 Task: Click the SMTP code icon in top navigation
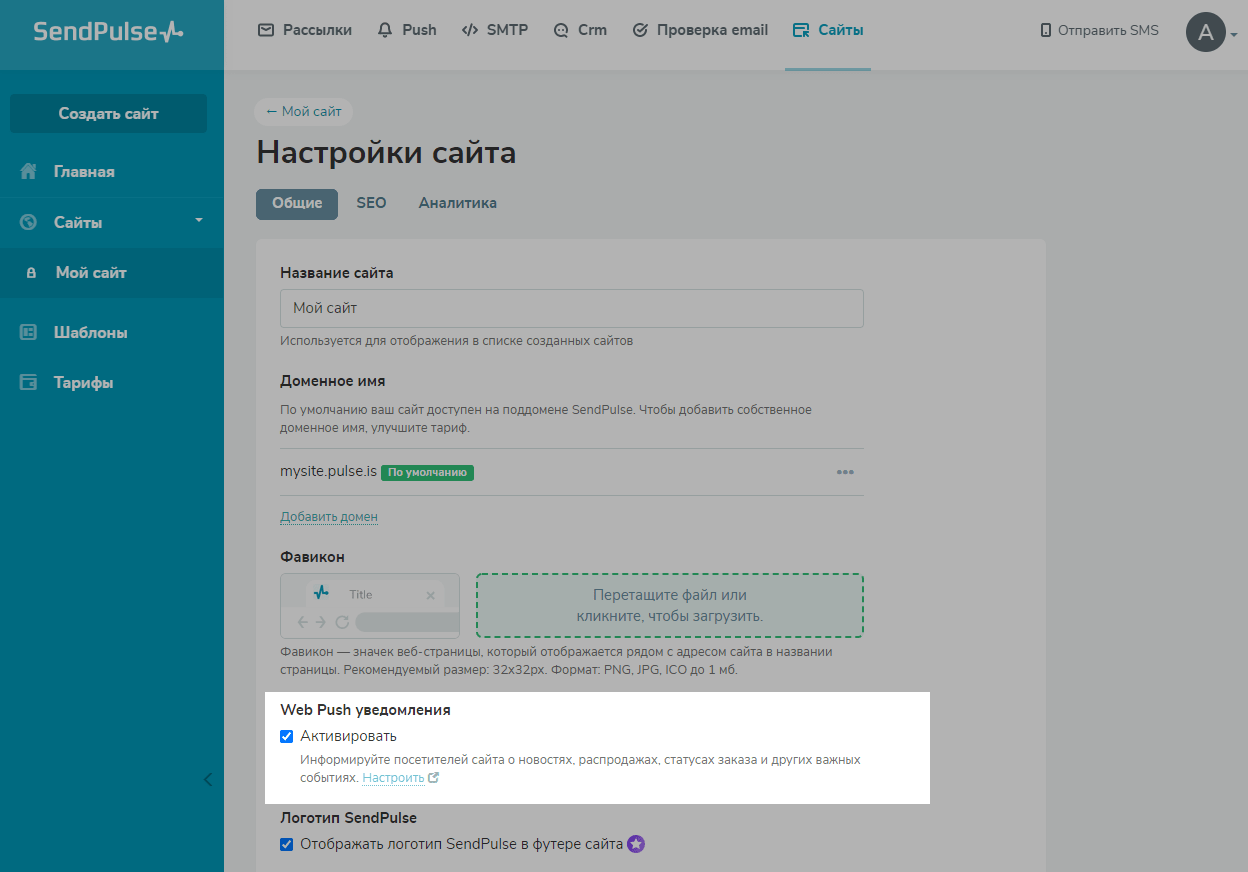(468, 30)
